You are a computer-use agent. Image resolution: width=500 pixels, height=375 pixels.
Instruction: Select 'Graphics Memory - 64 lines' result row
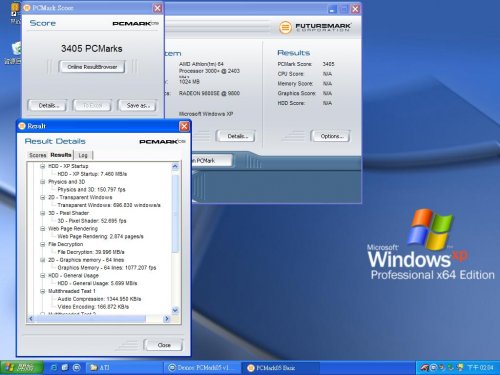coord(107,268)
